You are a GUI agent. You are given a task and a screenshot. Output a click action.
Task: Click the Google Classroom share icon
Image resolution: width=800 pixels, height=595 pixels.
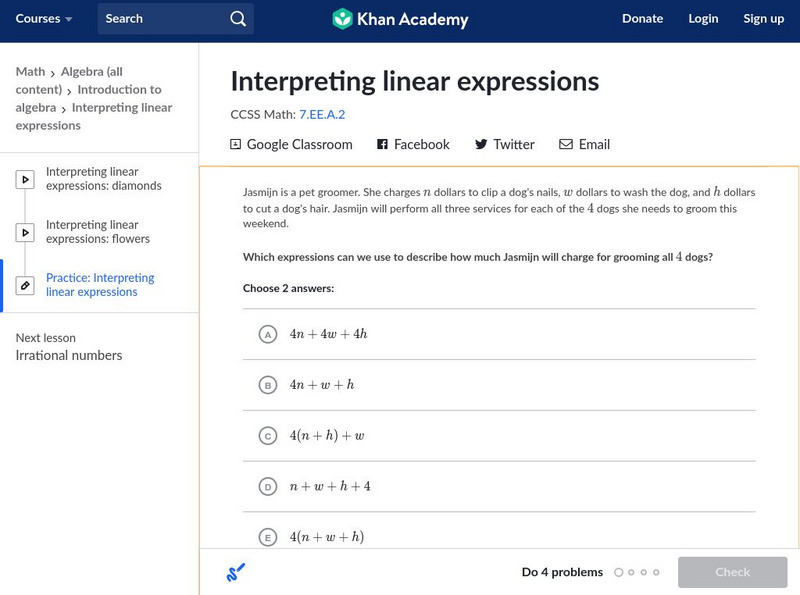click(236, 145)
